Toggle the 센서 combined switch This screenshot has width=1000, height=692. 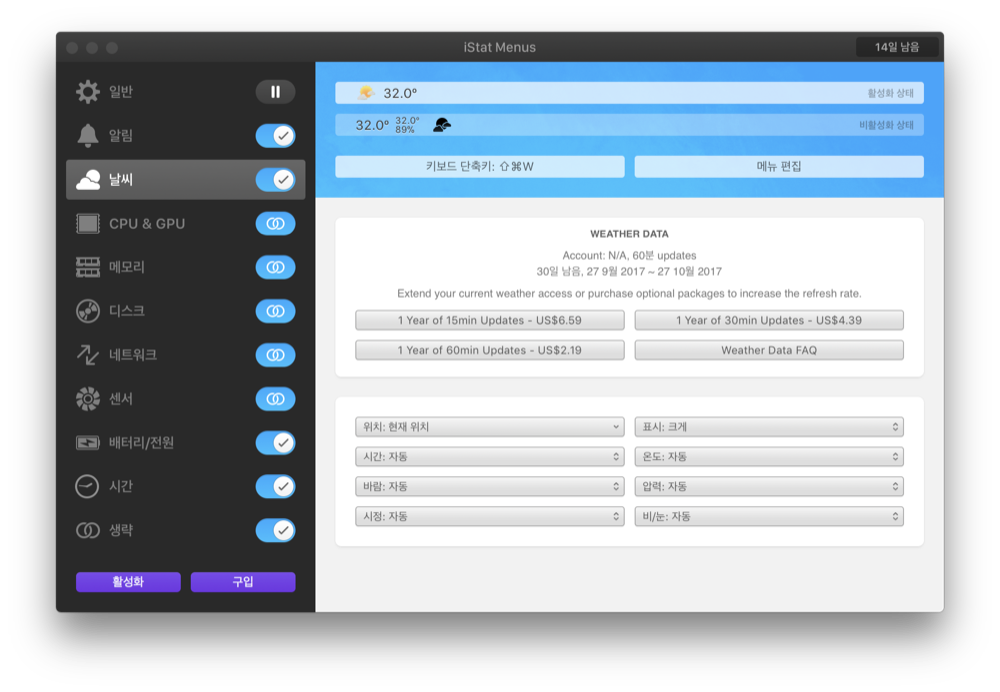tap(276, 399)
